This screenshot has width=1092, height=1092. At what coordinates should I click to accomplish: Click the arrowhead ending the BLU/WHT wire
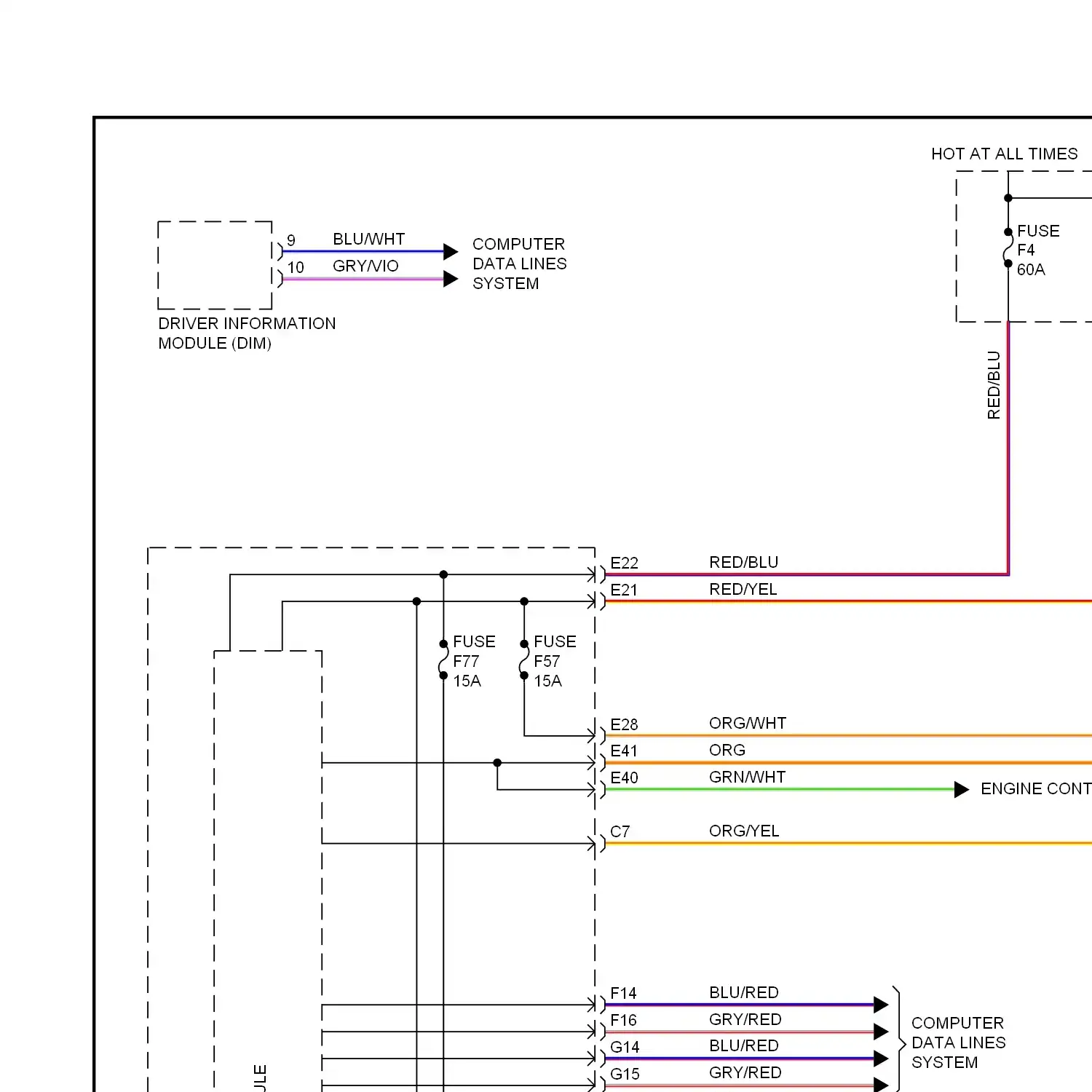[451, 252]
